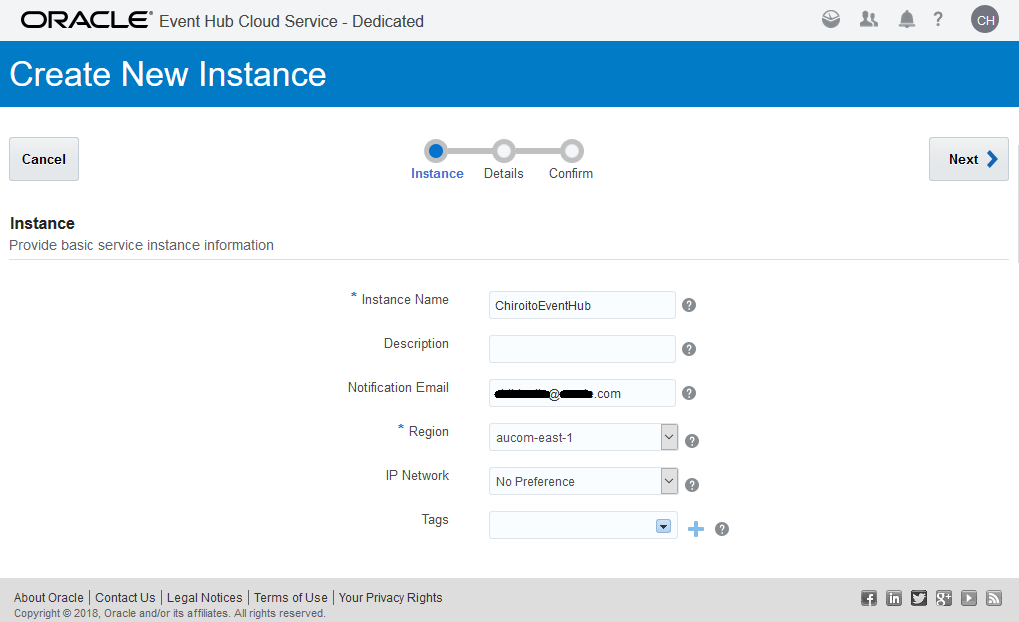Add a new tag with plus icon
Screen dimensions: 1019x622
(x=695, y=529)
